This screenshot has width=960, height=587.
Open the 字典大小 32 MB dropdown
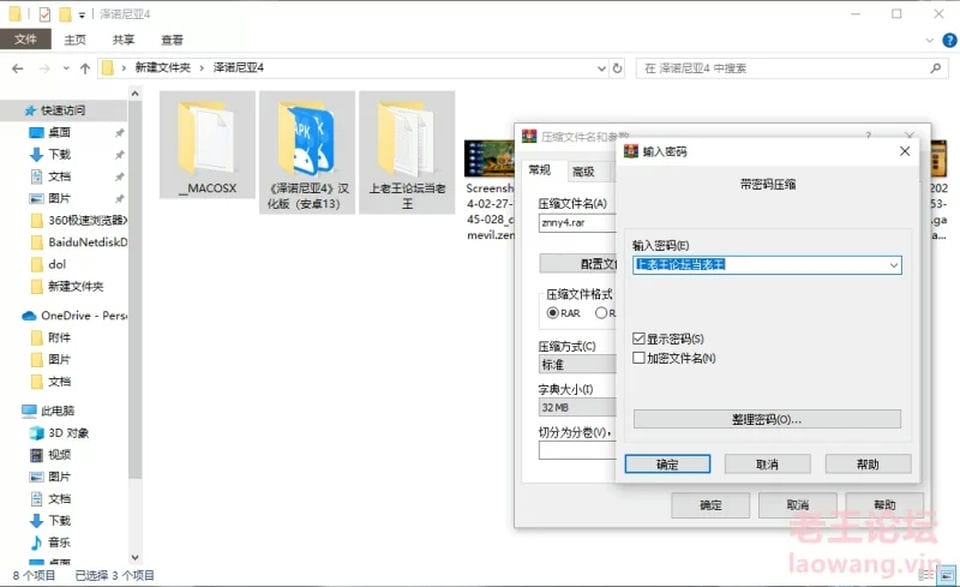click(577, 407)
